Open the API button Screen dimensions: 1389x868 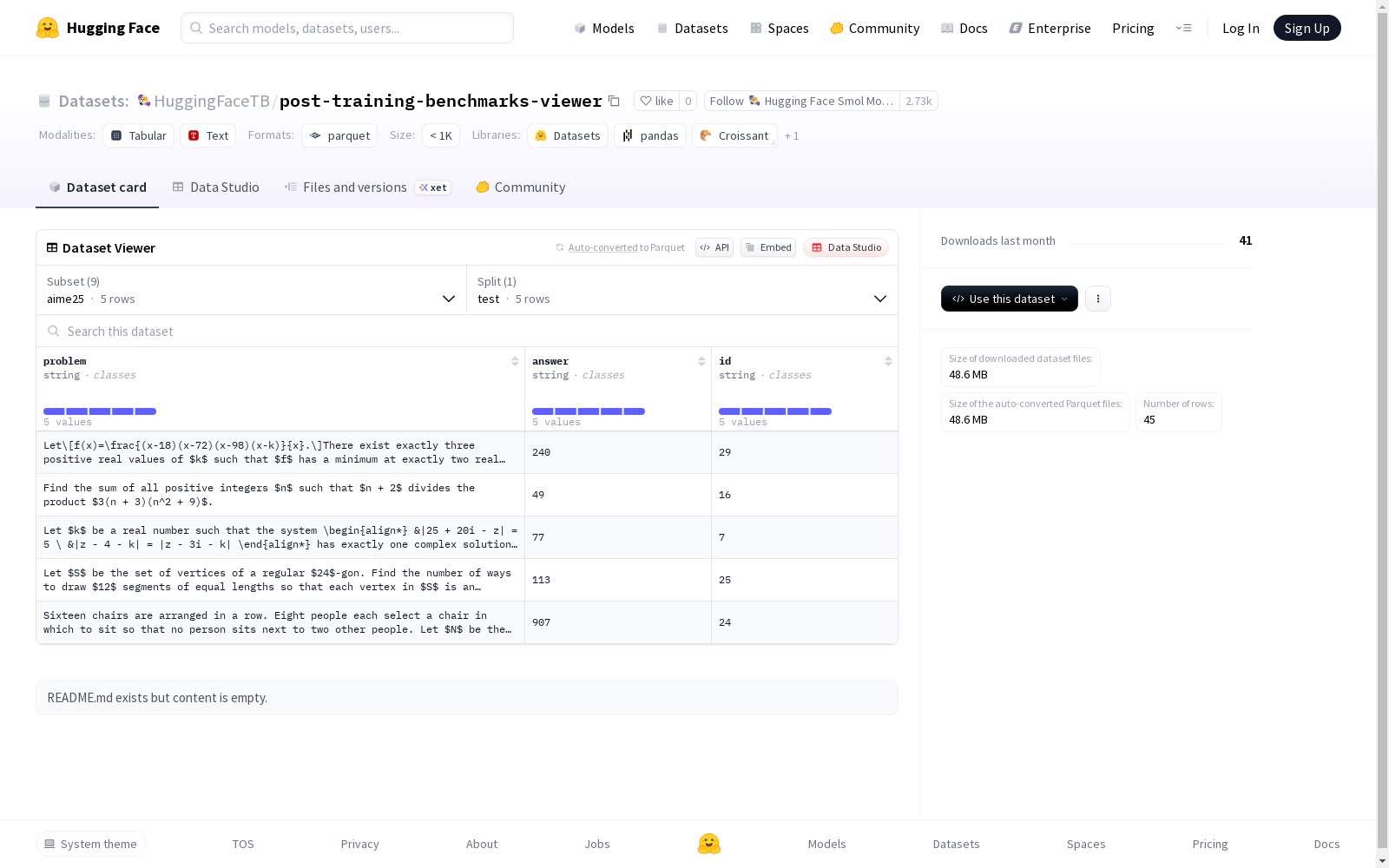tap(714, 247)
